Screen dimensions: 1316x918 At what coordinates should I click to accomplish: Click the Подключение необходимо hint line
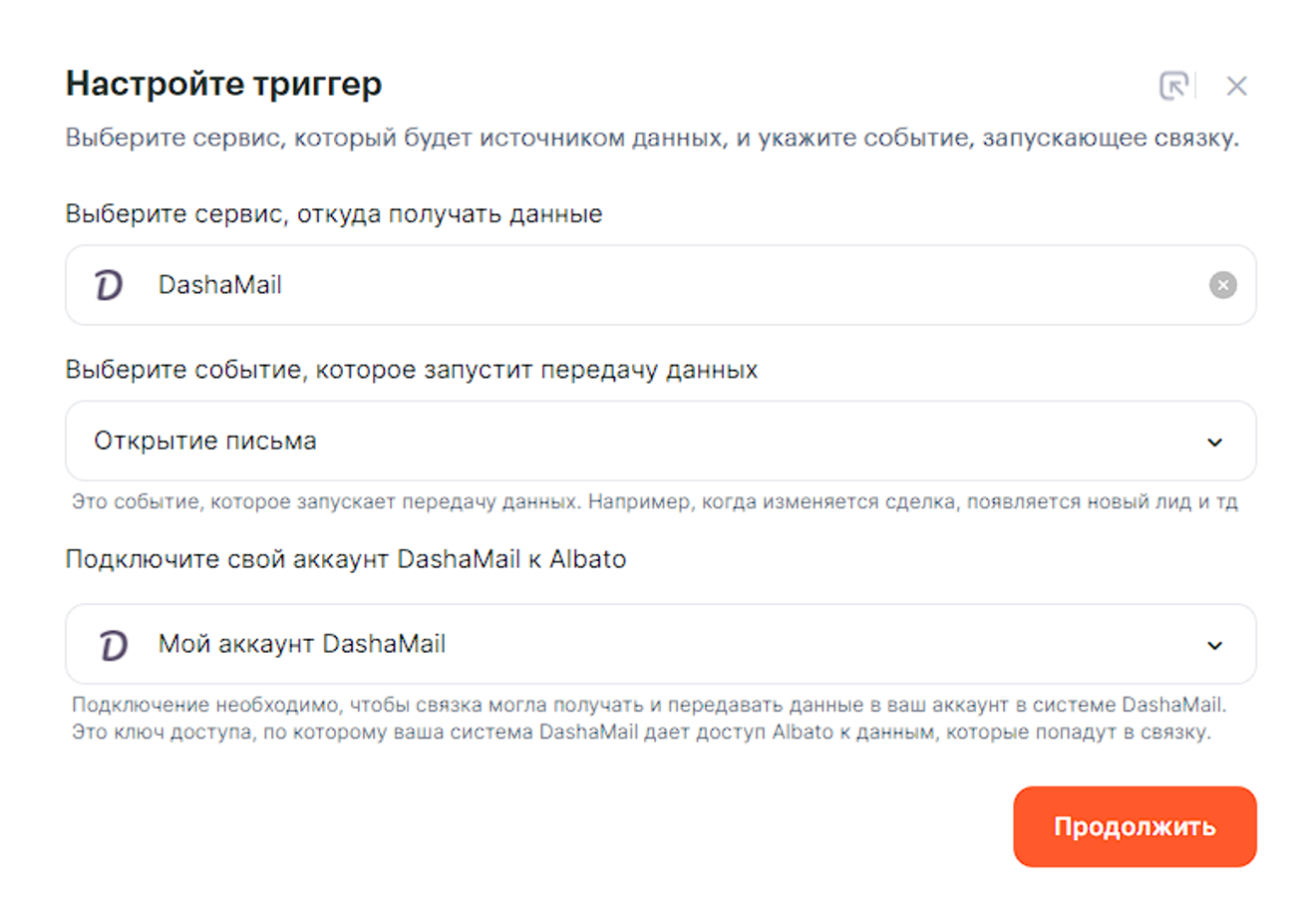pyautogui.click(x=648, y=705)
